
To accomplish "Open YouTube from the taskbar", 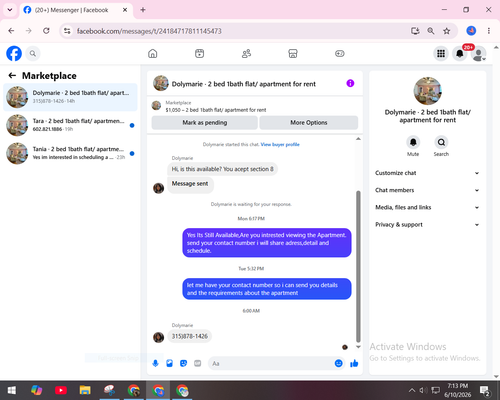I will point(61,390).
